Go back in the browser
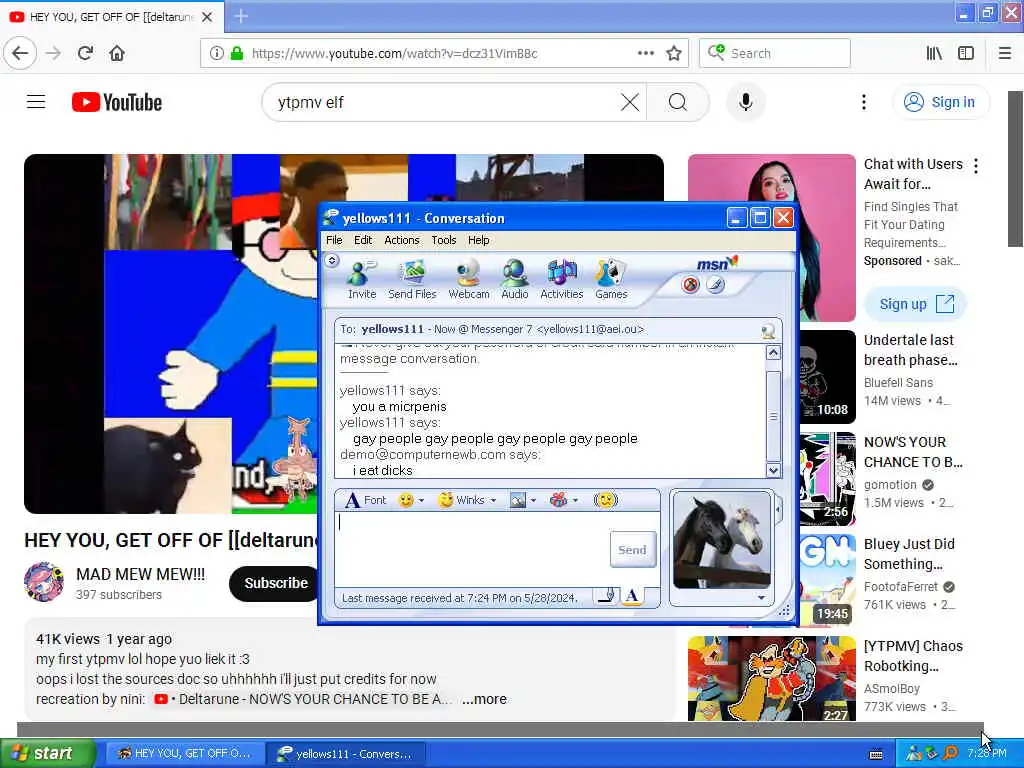Viewport: 1024px width, 768px height. 20,53
